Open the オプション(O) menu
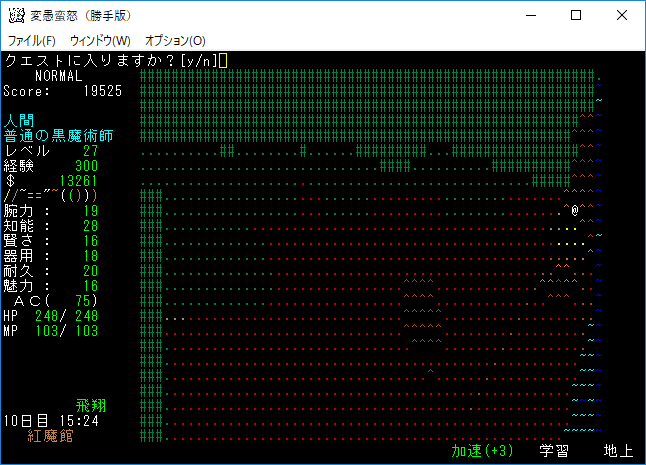The image size is (646, 465). pos(175,41)
